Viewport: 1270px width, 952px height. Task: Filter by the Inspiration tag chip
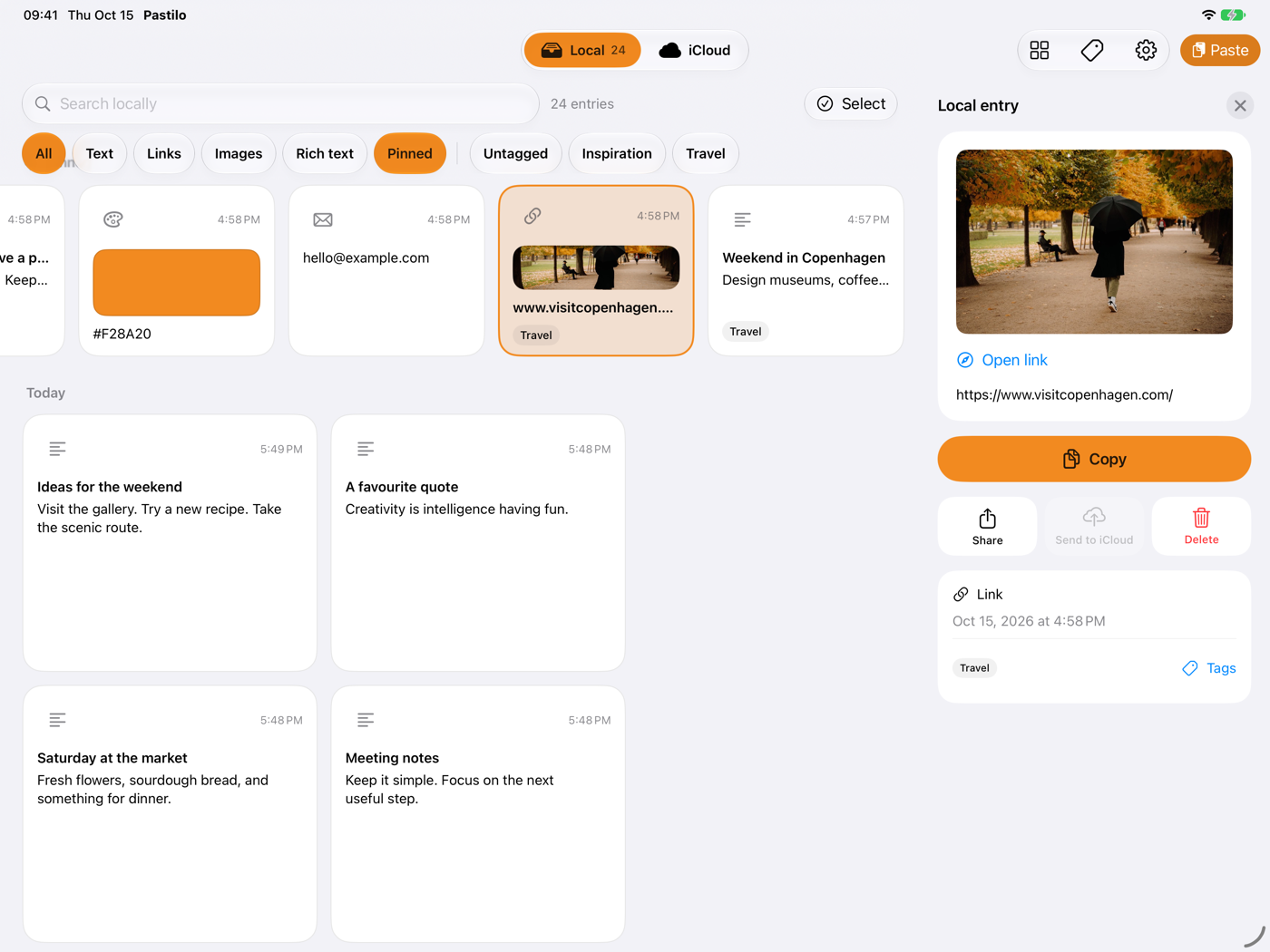(617, 154)
